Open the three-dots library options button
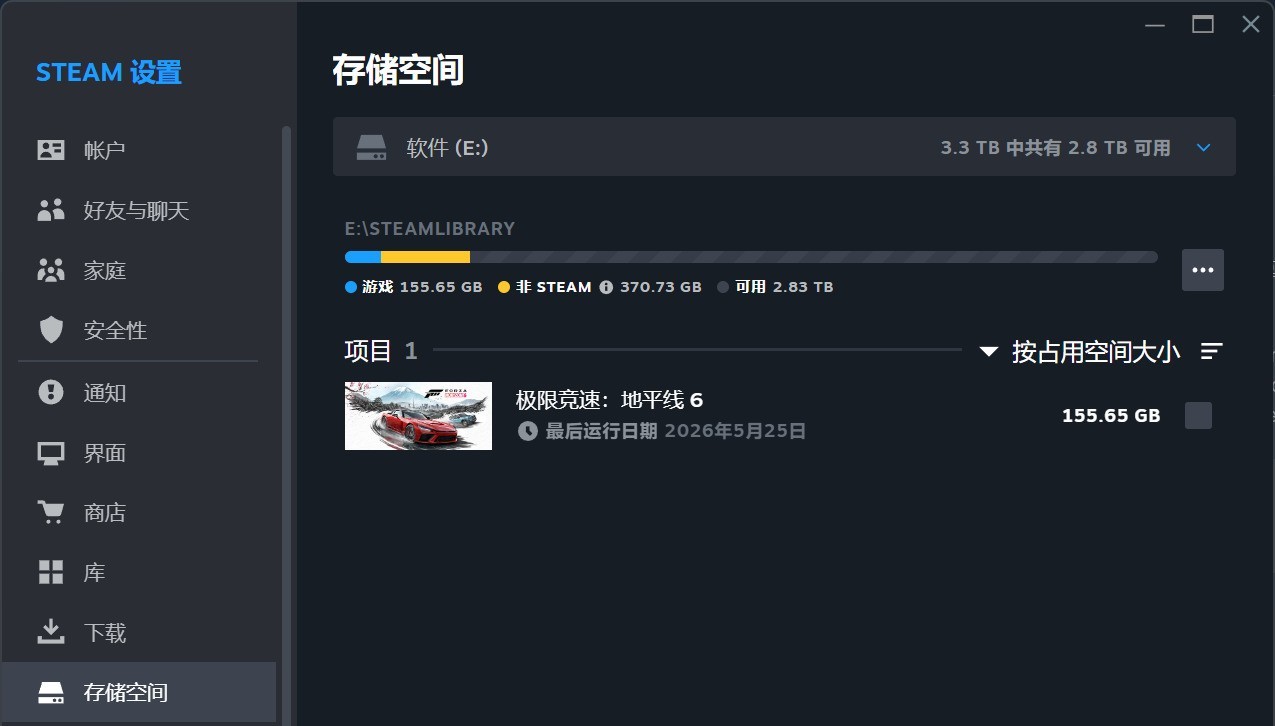 1203,270
